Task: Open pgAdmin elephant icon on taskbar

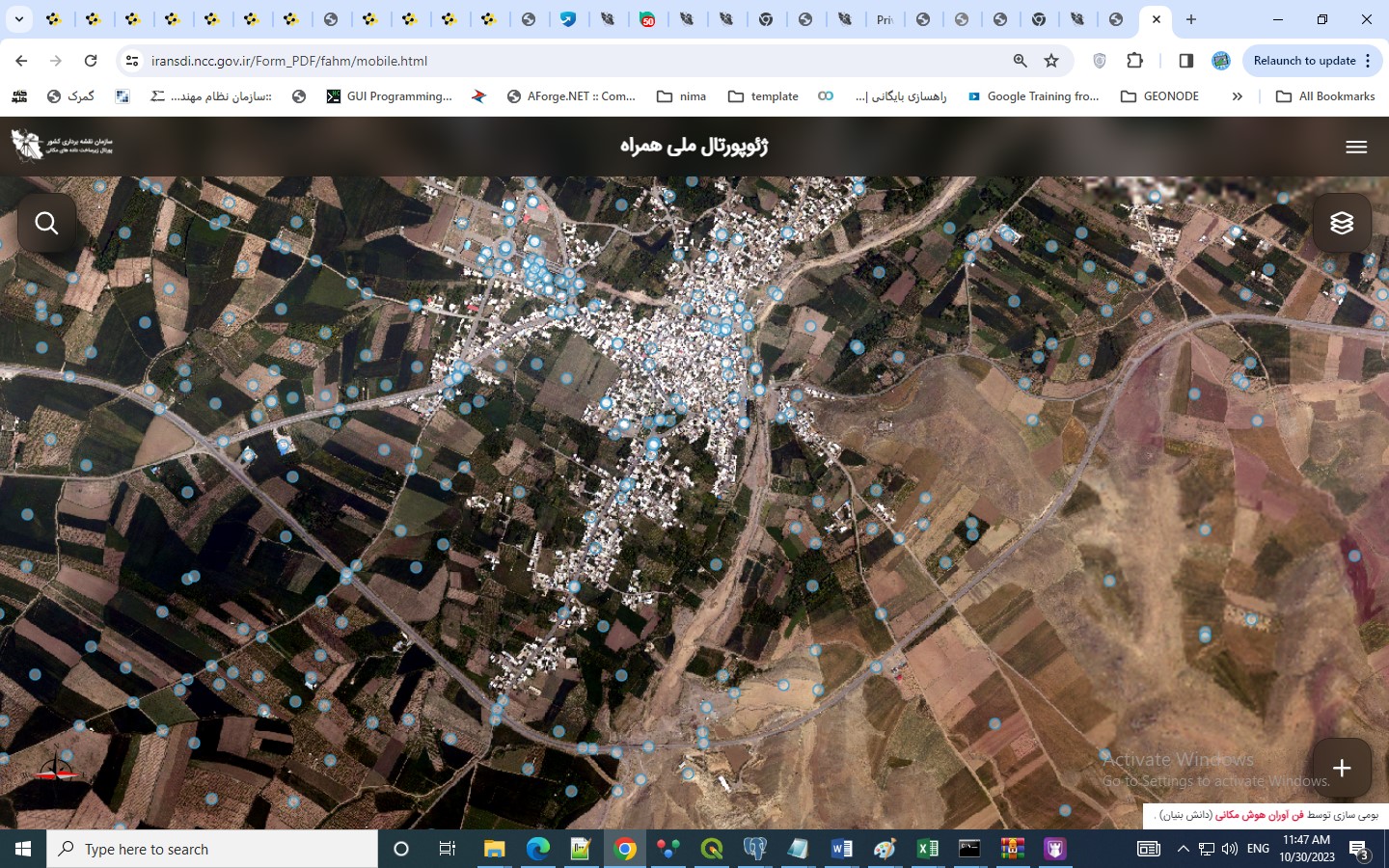Action: coord(755,849)
